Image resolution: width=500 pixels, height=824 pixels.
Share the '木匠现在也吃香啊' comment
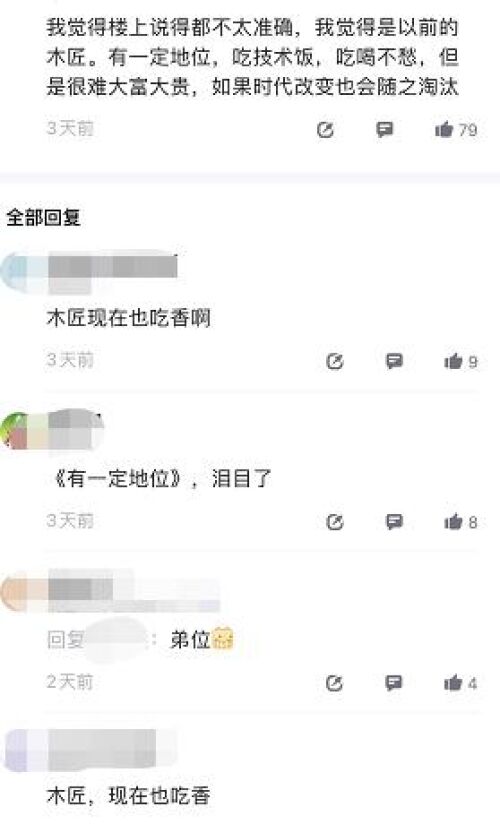335,361
